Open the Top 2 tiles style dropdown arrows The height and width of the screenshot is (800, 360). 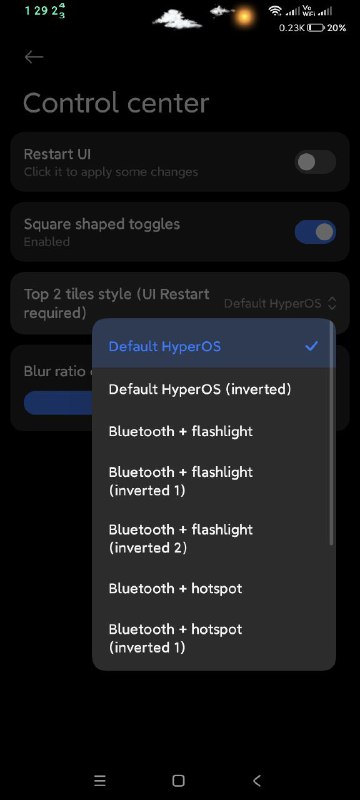(x=332, y=304)
